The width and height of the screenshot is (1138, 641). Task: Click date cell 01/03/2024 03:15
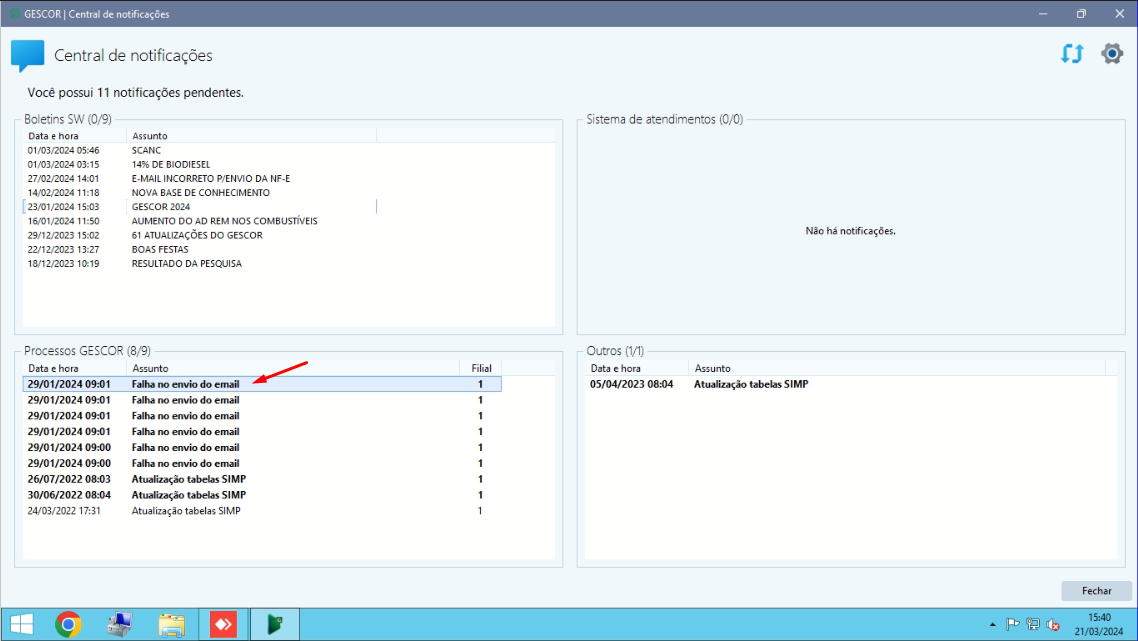coord(64,164)
